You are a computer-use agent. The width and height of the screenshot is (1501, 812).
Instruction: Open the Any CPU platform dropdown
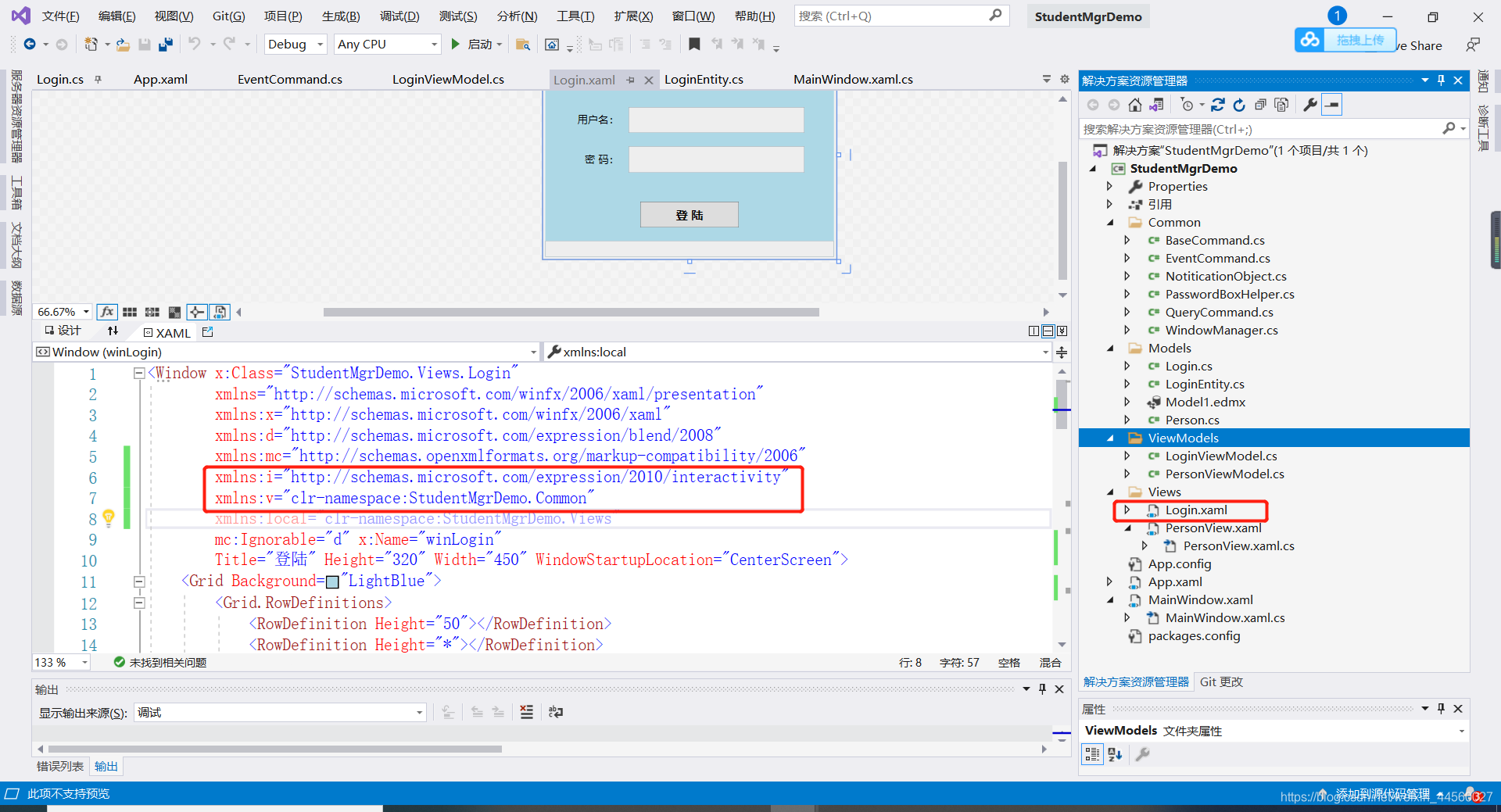point(388,45)
